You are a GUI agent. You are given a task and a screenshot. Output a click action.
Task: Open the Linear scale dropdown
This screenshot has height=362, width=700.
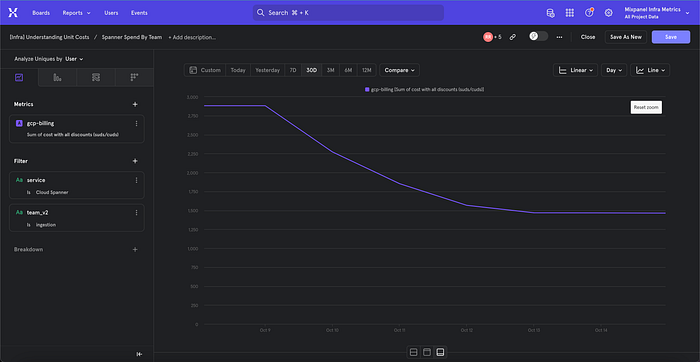[x=575, y=70]
